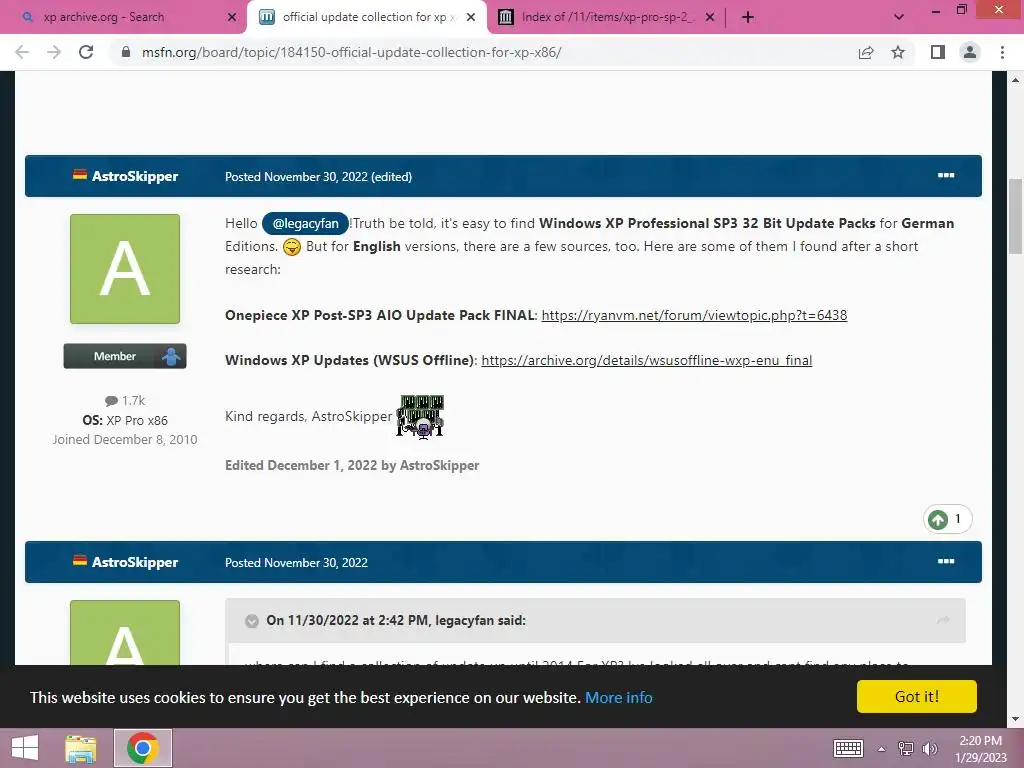Screen dimensions: 1024x768
Task: Click Got it! on the cookie banner
Action: (916, 696)
